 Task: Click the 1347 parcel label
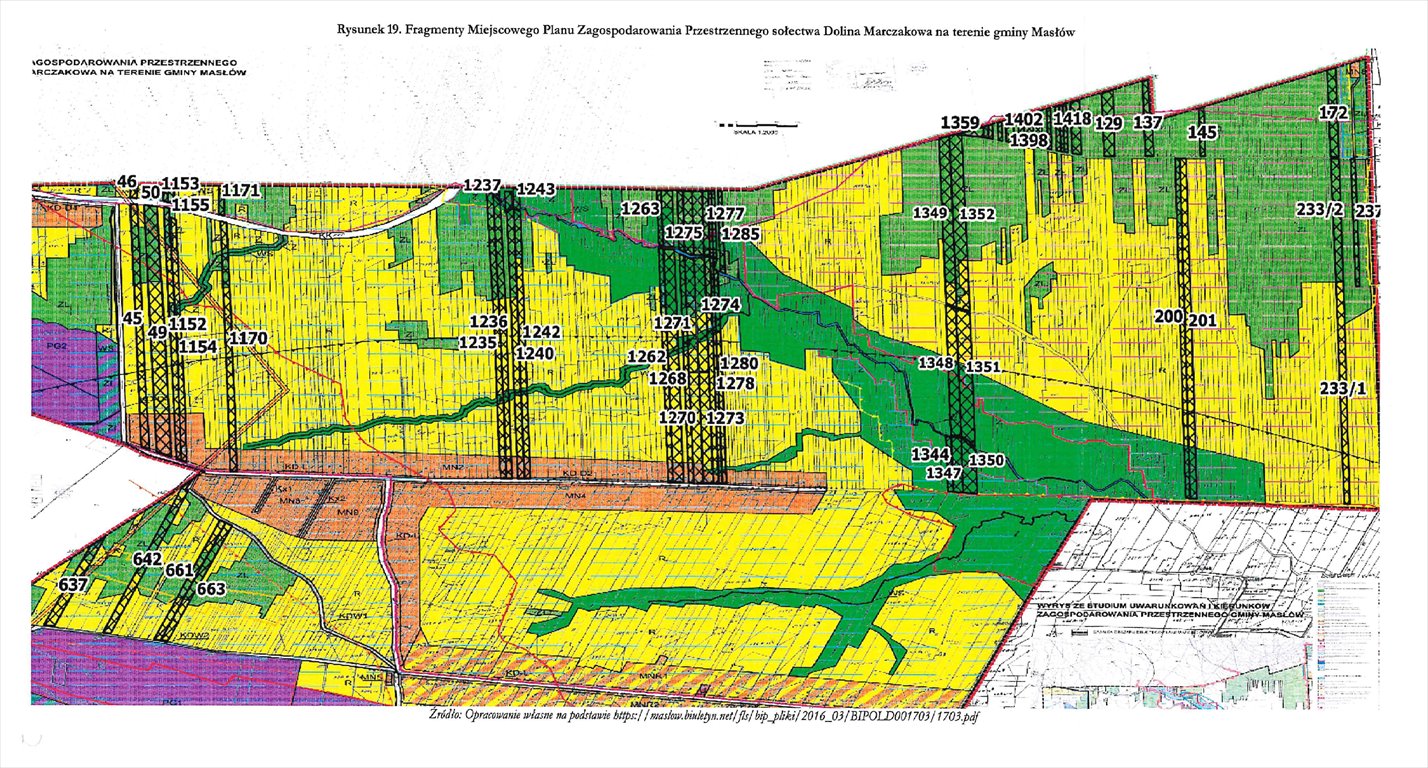944,472
